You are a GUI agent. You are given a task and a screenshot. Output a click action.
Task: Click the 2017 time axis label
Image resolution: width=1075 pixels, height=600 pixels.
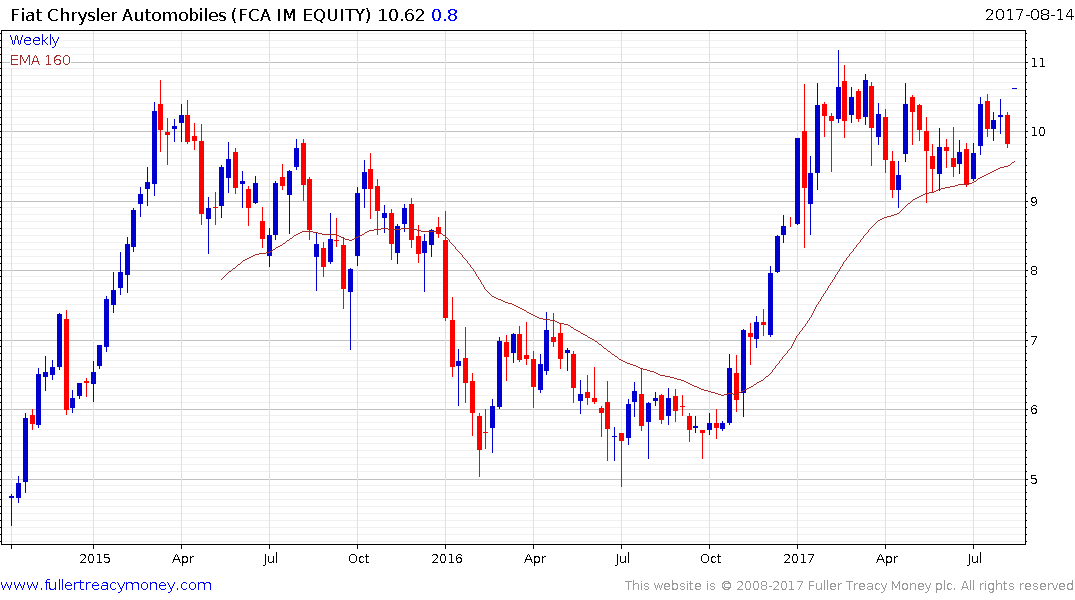799,558
